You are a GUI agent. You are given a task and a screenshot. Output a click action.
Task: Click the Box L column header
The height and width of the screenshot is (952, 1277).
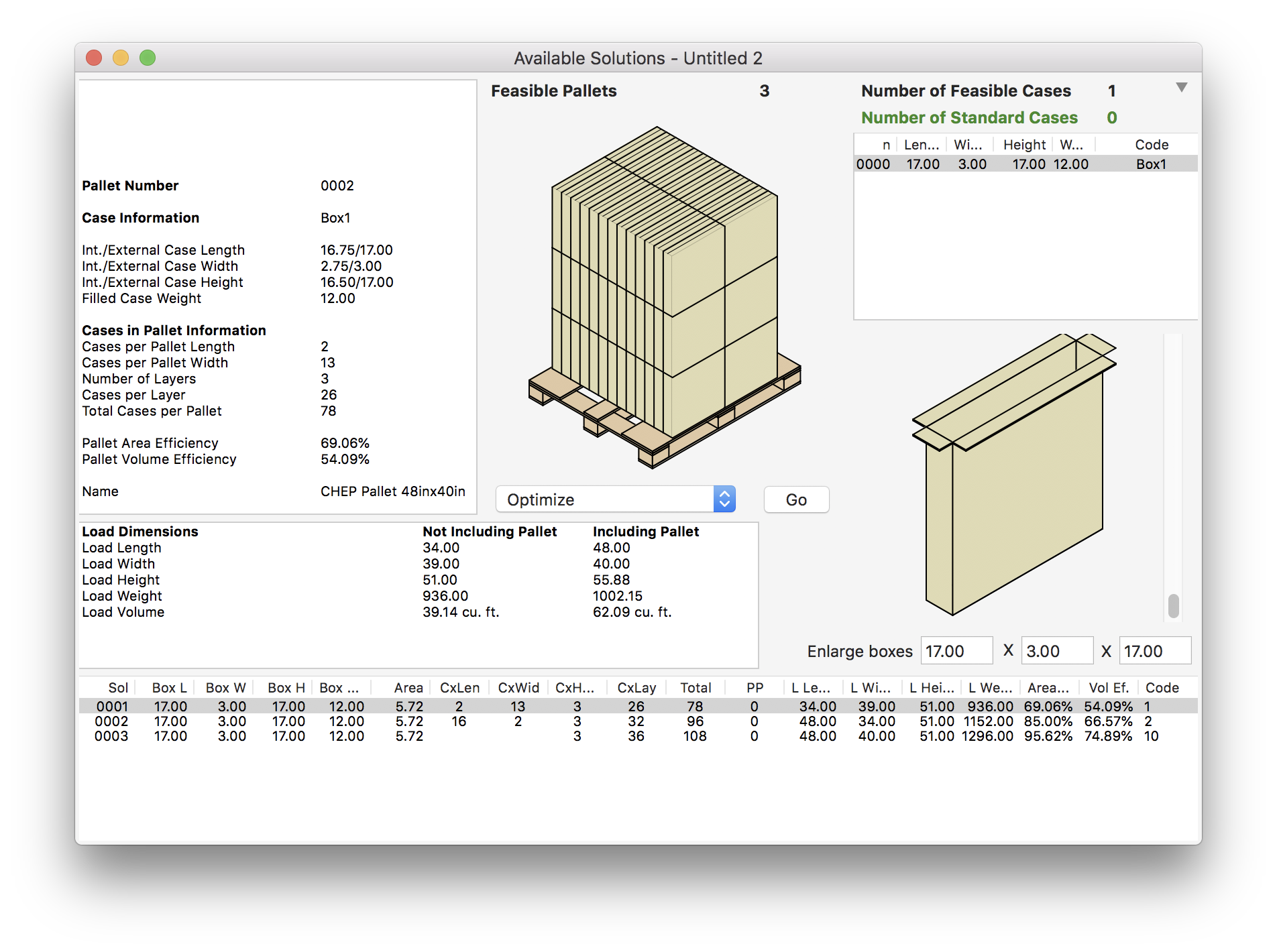(x=169, y=688)
